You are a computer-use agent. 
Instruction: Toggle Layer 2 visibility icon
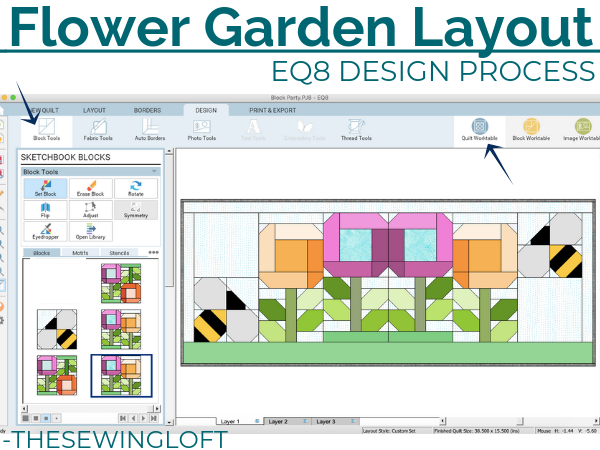click(x=305, y=421)
